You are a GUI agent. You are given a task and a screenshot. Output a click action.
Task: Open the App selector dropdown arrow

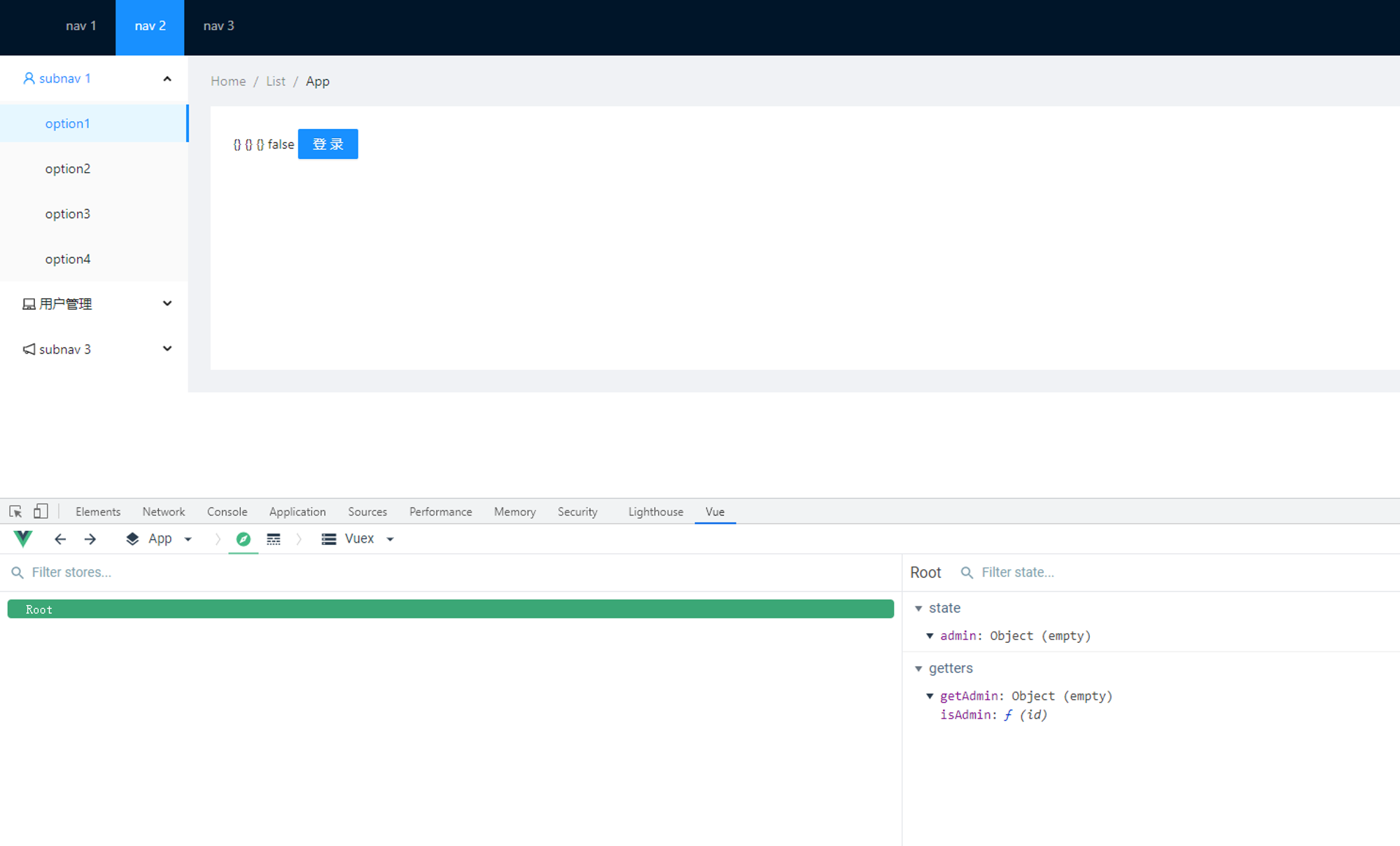tap(188, 539)
